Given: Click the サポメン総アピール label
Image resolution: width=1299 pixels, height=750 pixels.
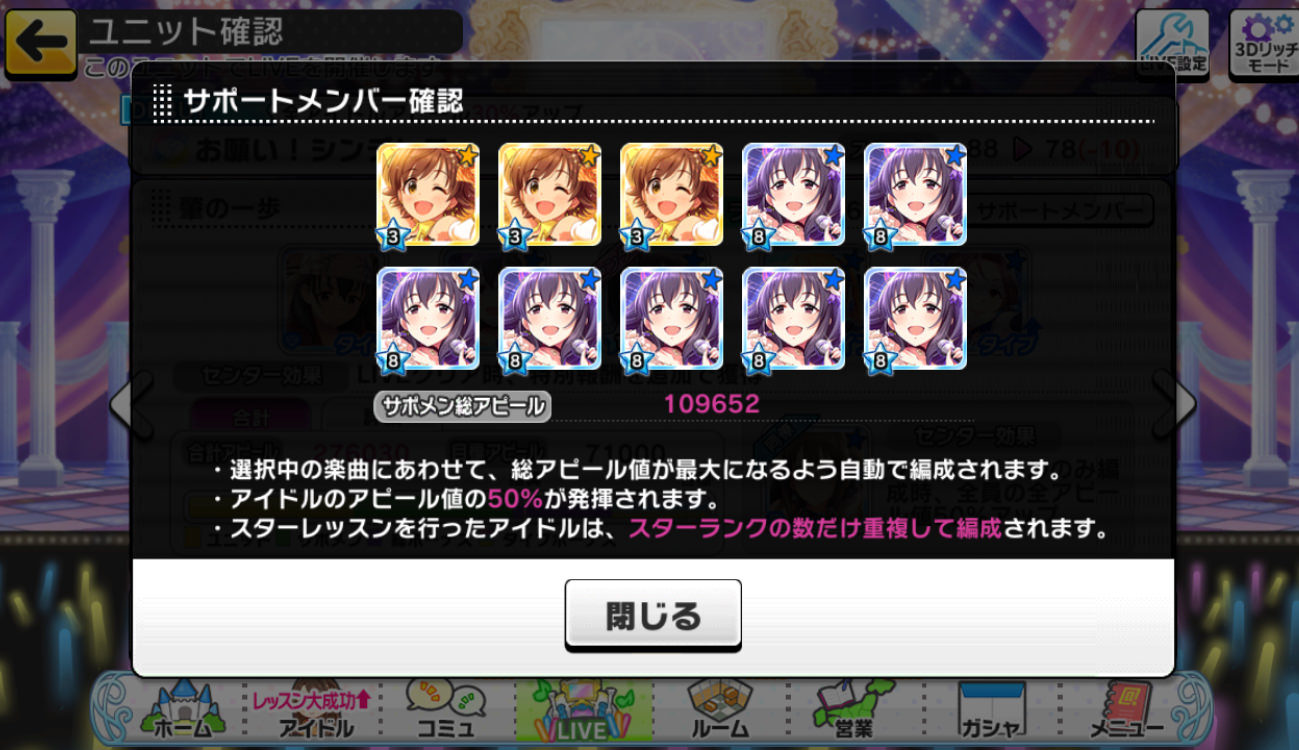Looking at the screenshot, I should click(463, 406).
